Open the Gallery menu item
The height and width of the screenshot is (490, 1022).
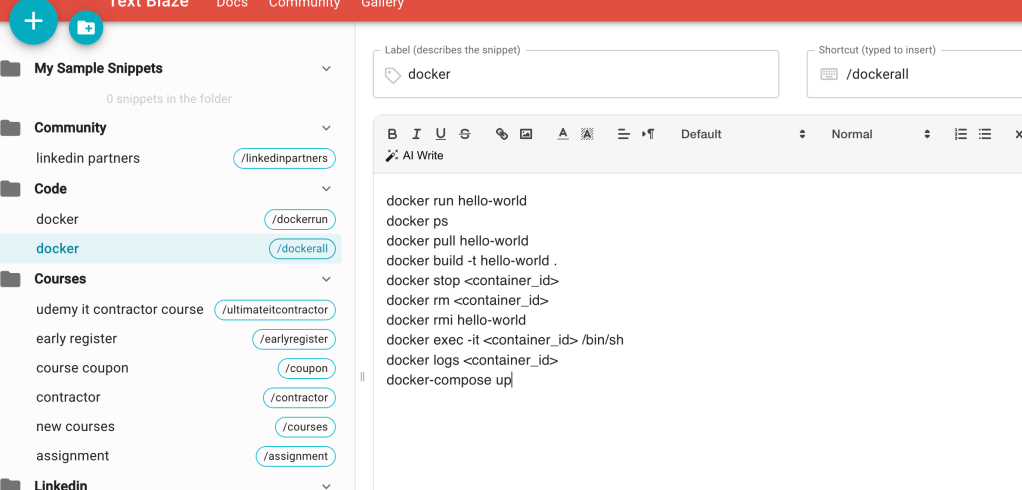click(x=383, y=4)
